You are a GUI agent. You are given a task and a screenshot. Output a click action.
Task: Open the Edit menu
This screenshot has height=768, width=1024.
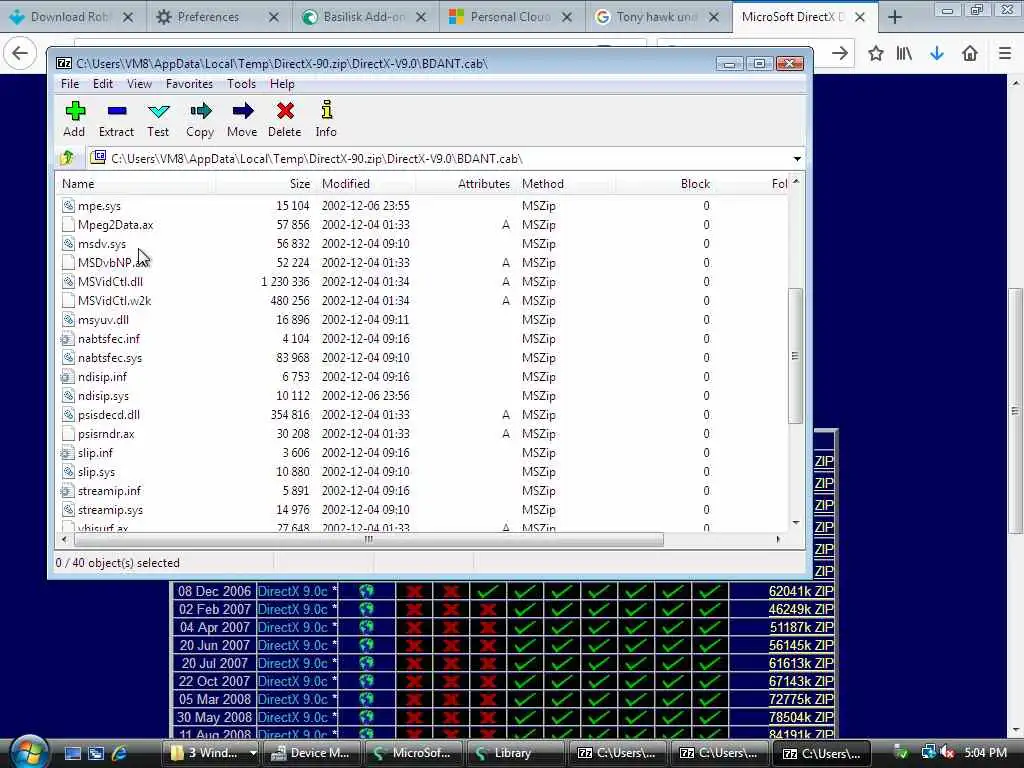point(103,84)
